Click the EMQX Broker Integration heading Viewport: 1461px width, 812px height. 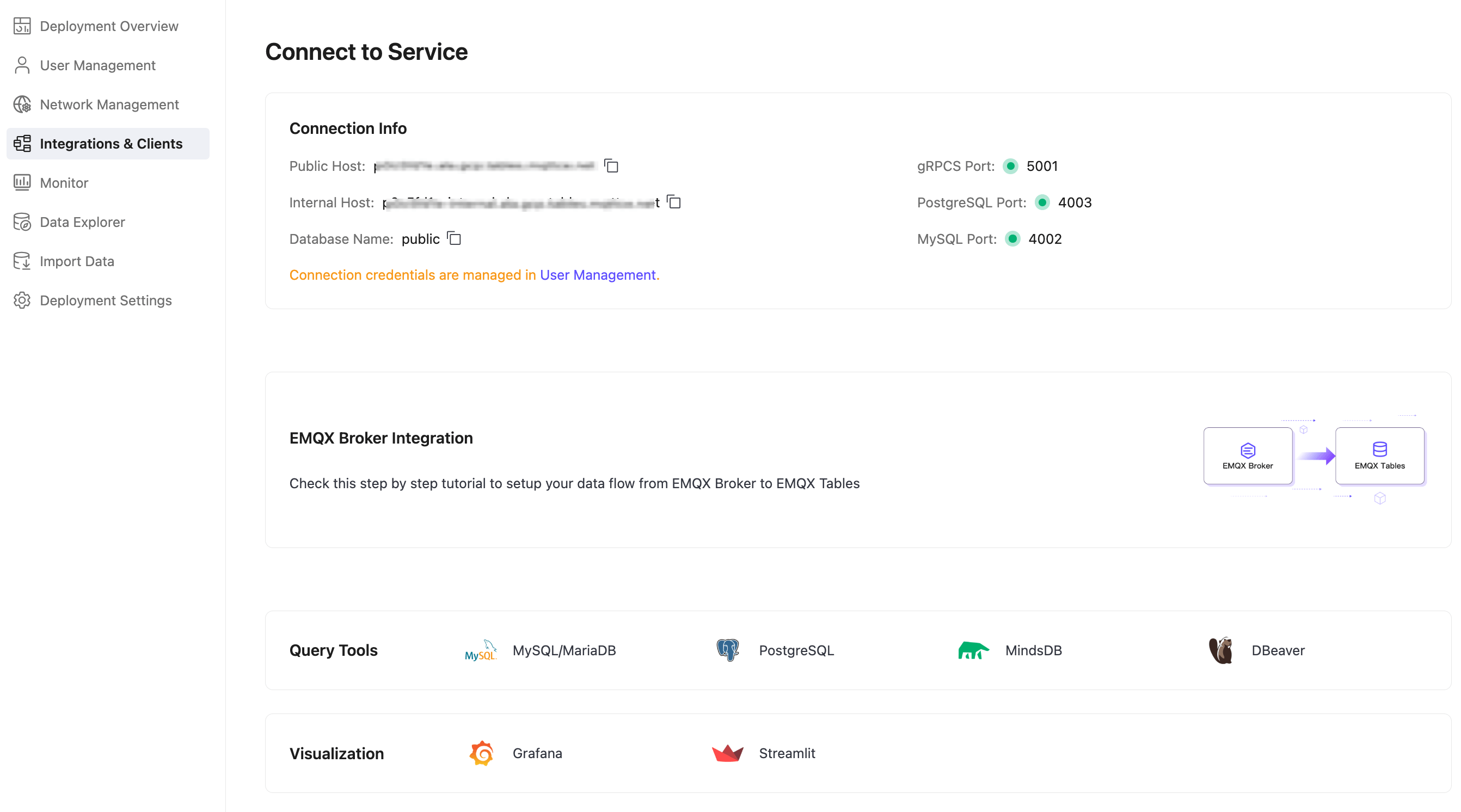tap(380, 438)
